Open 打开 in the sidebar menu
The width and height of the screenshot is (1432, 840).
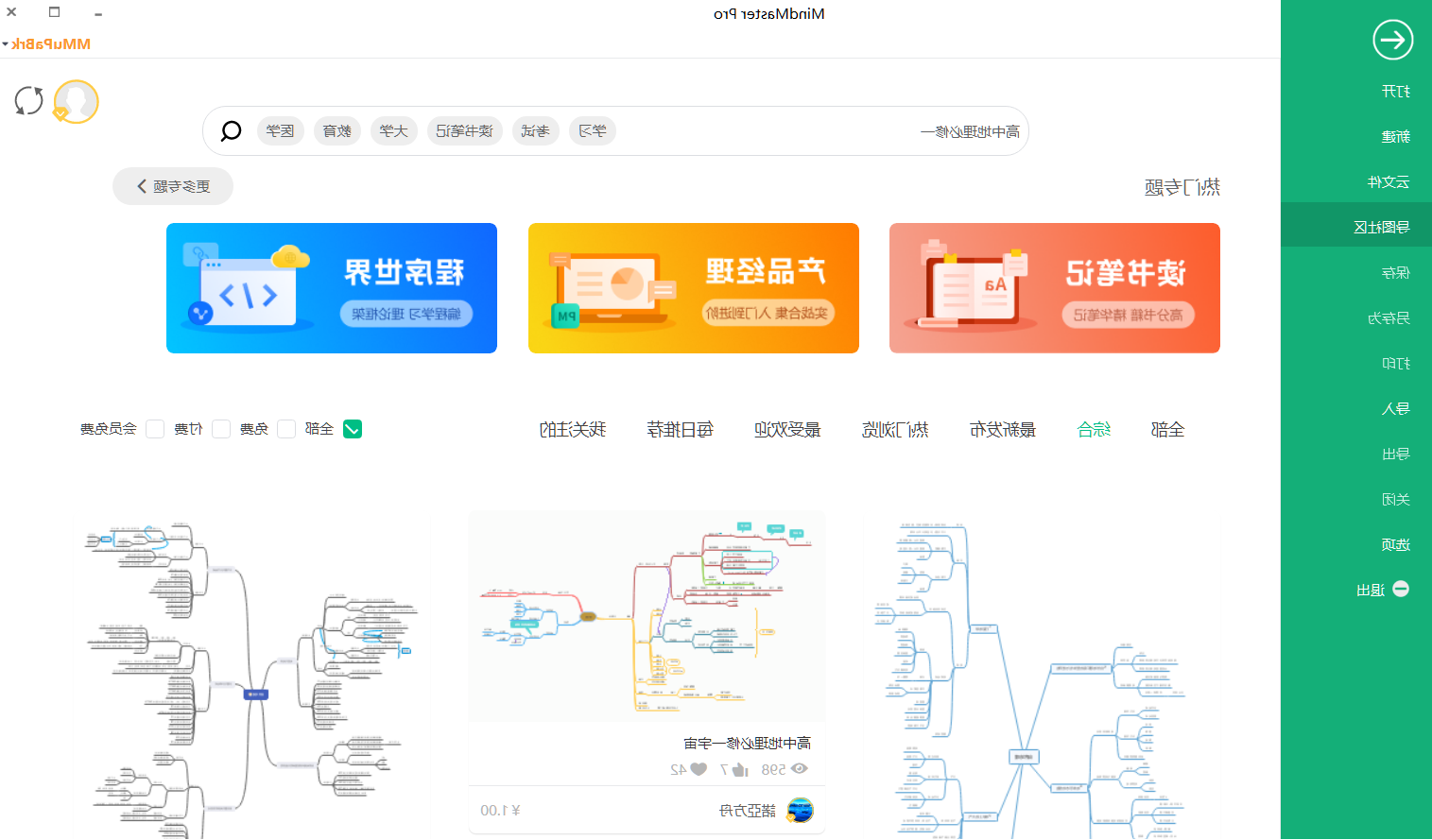1395,91
